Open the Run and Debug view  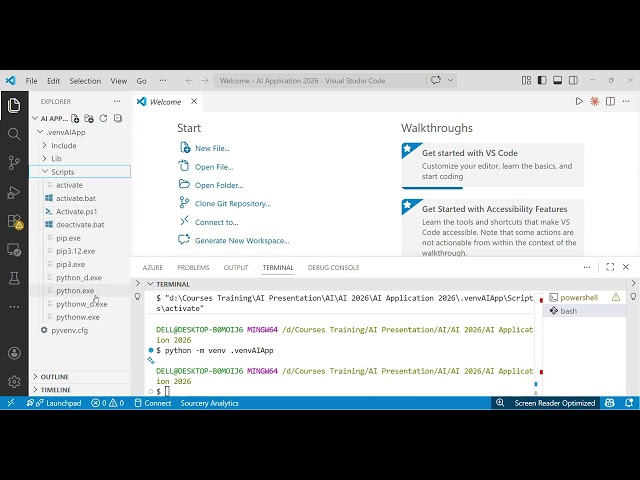[14, 192]
